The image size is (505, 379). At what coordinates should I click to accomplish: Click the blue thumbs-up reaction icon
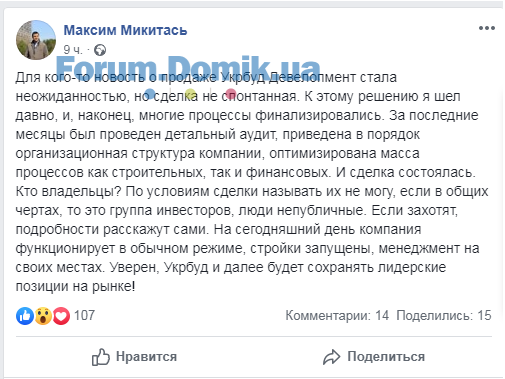point(25,316)
